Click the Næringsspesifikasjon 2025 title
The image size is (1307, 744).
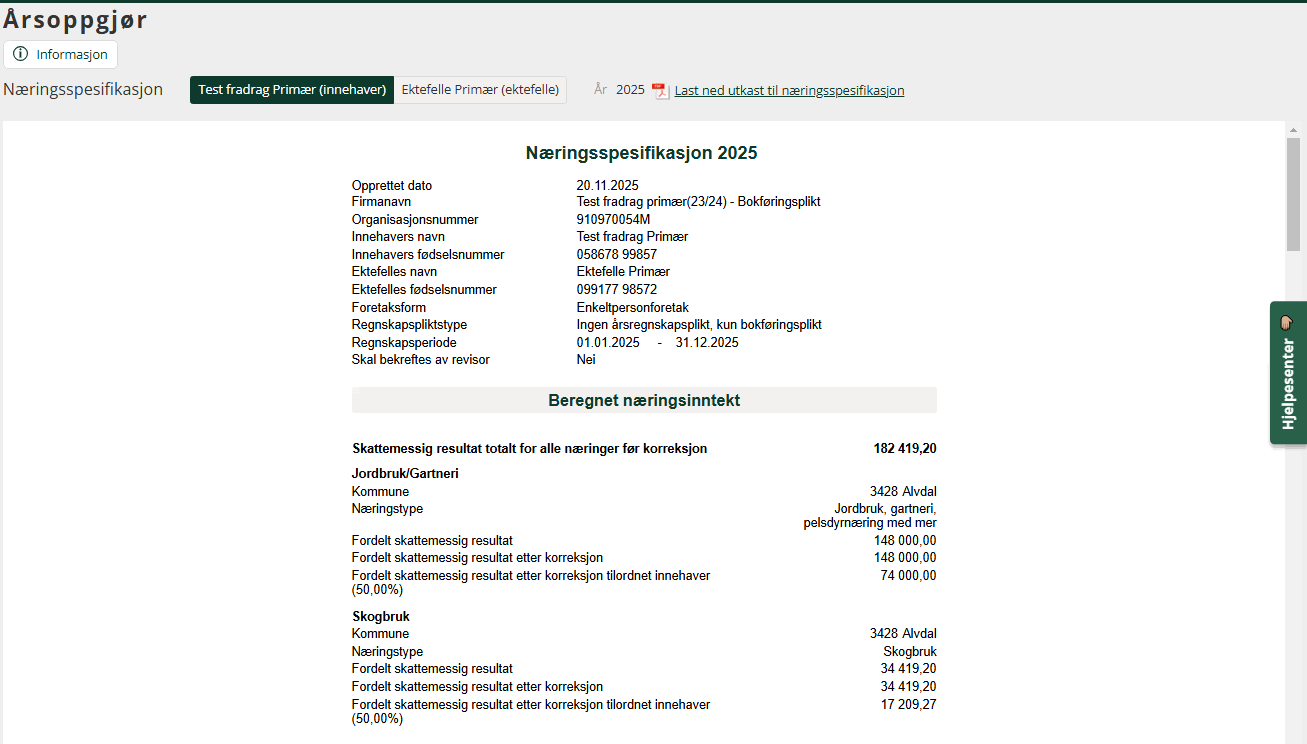[642, 153]
